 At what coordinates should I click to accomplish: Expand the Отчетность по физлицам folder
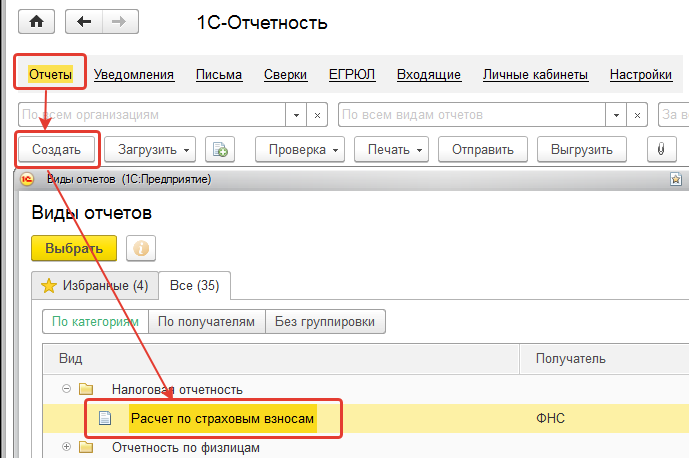click(66, 447)
